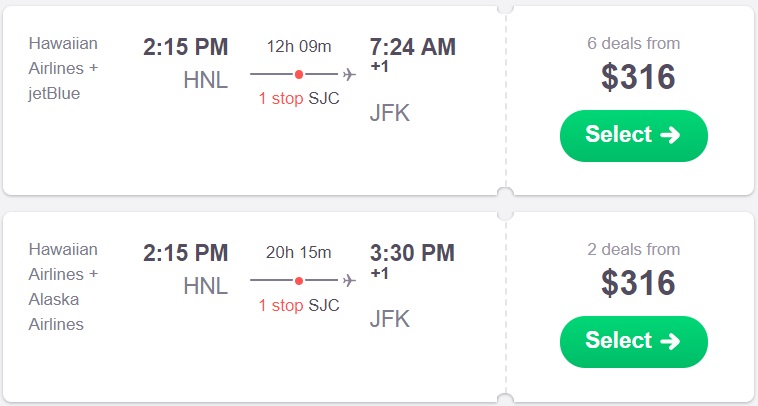The height and width of the screenshot is (406, 758).
Task: Click JFK destination on the 3:30 PM flight
Action: pyautogui.click(x=390, y=319)
